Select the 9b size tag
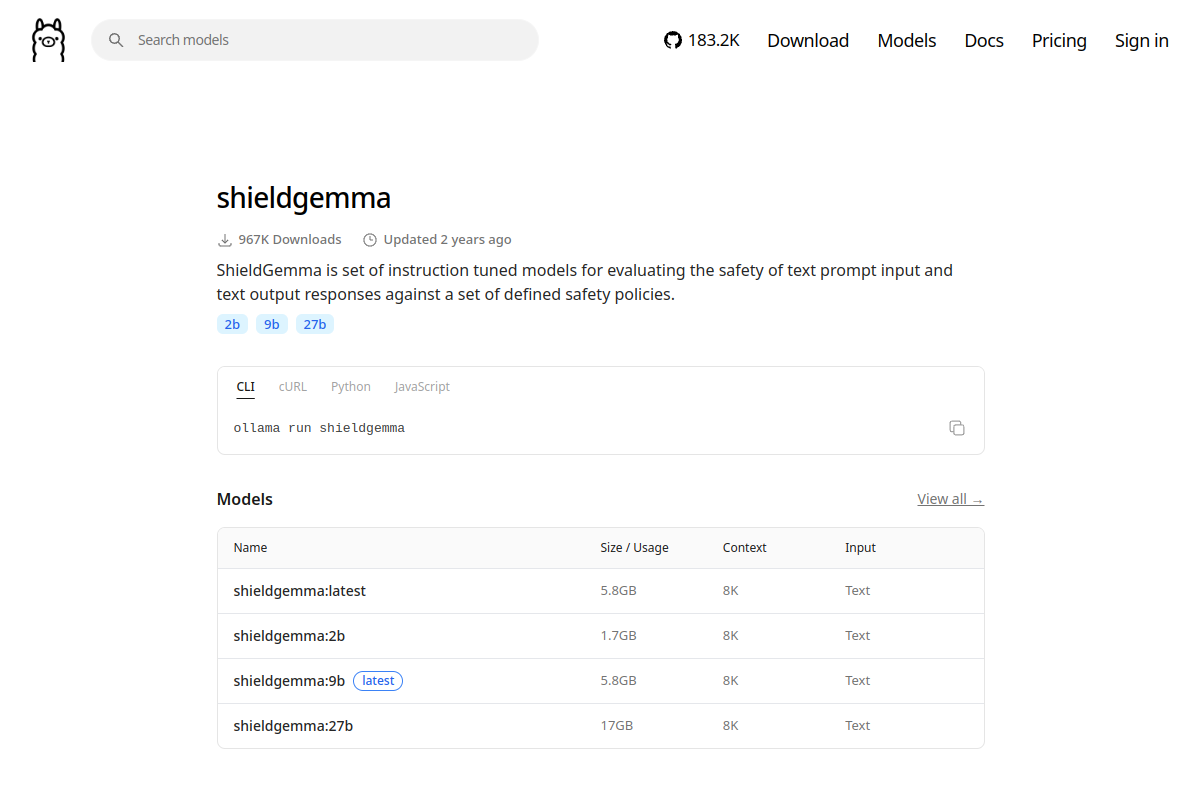This screenshot has width=1200, height=800. 272,324
